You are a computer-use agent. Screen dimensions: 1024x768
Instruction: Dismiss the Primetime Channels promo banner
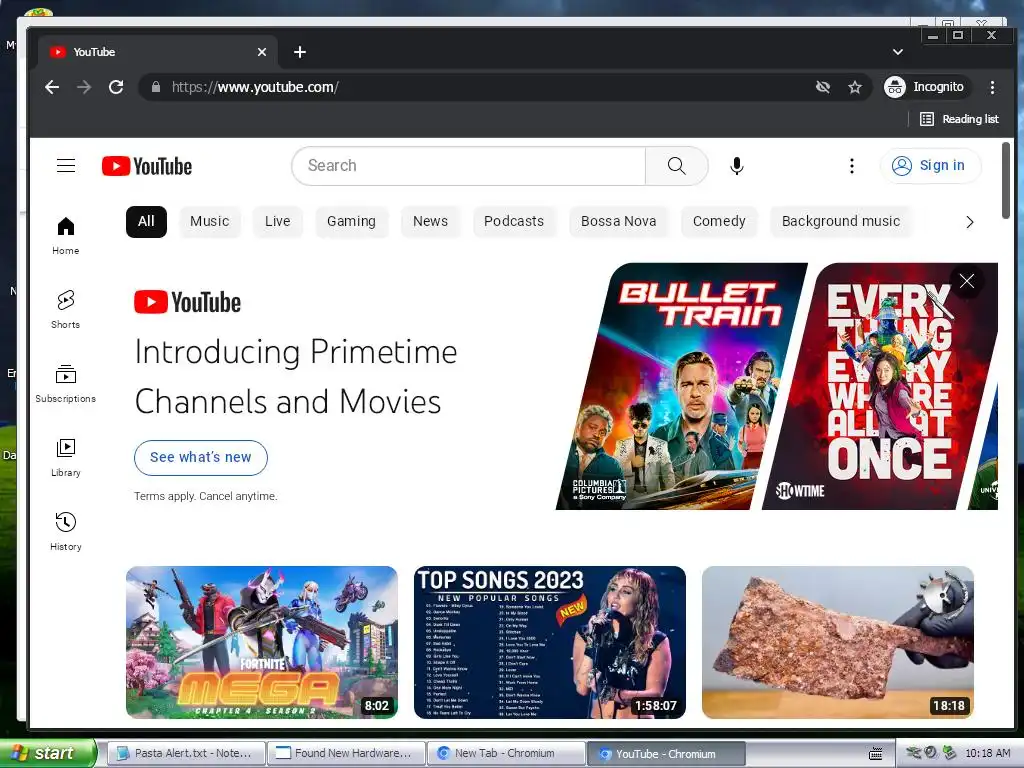(967, 281)
